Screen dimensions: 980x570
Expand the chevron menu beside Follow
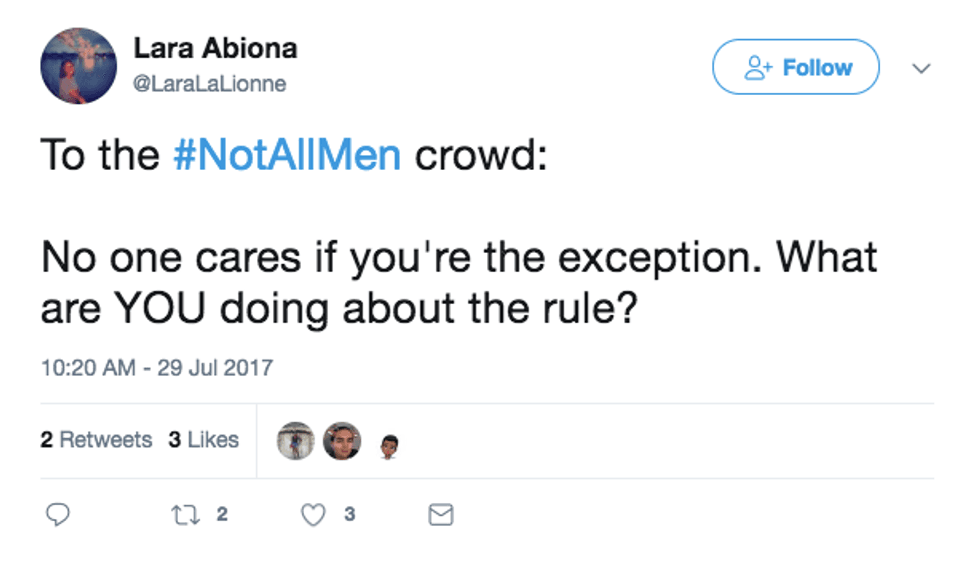coord(922,68)
